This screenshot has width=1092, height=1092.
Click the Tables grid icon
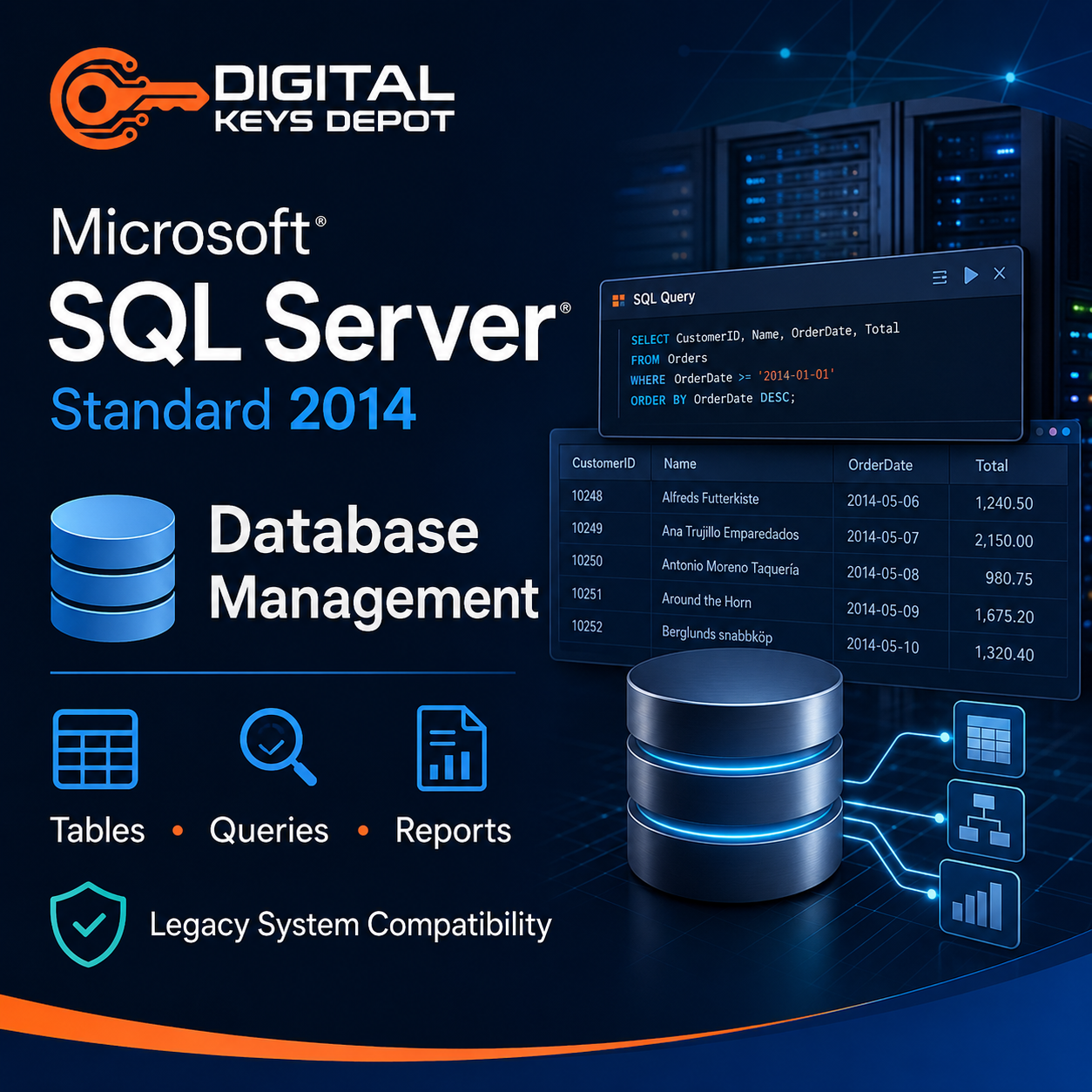point(96,749)
